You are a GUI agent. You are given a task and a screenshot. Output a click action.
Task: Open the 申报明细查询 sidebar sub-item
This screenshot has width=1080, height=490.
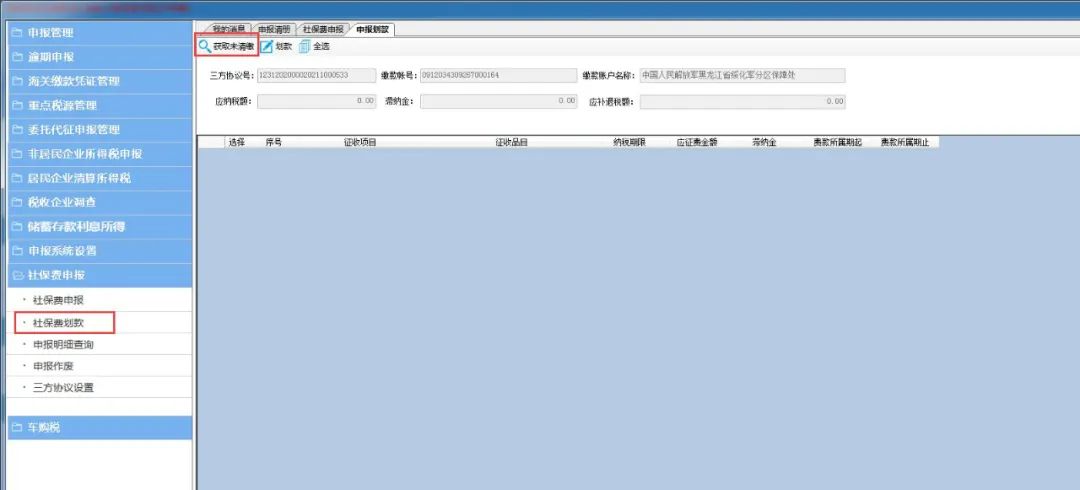tap(63, 344)
